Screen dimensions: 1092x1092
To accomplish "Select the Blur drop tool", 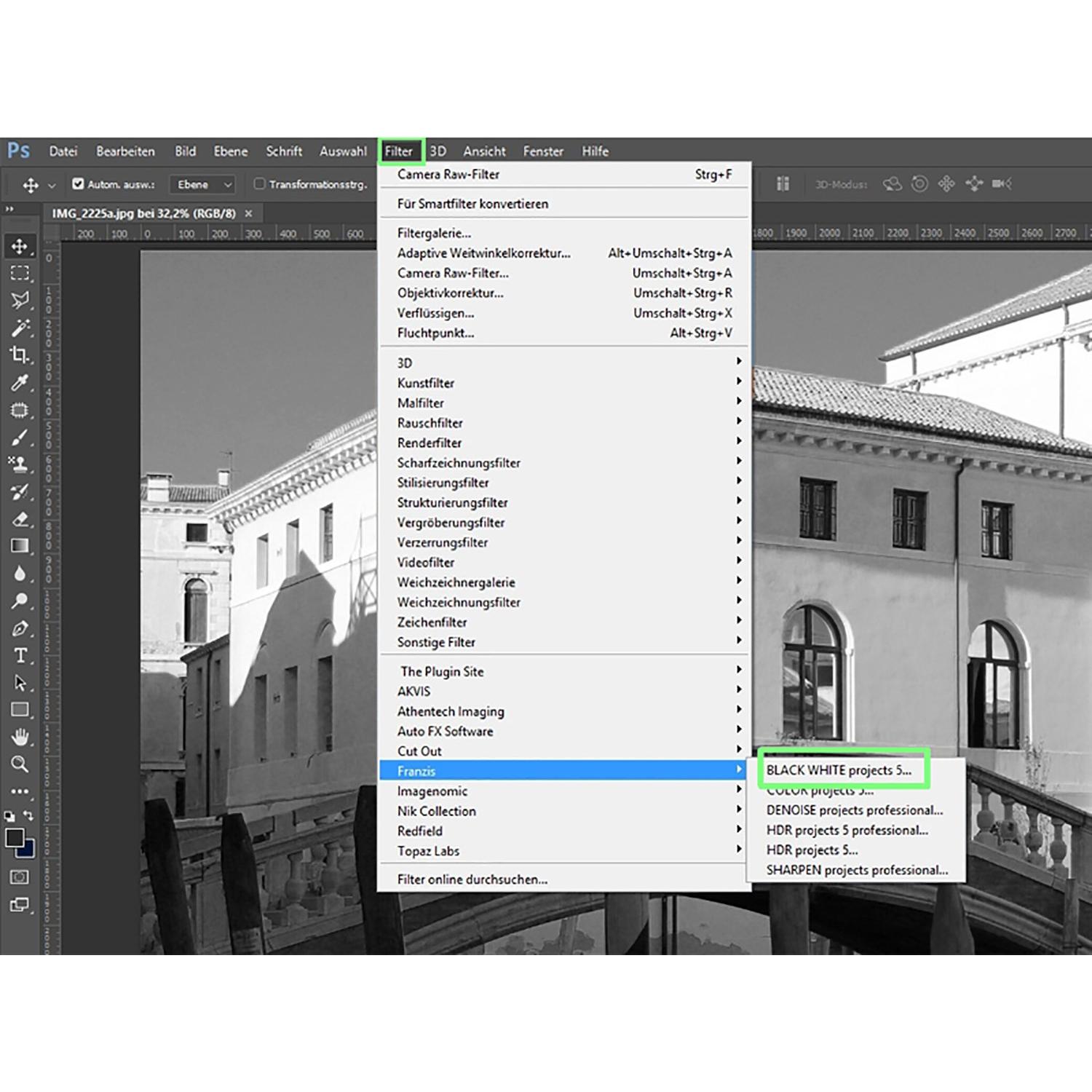I will point(20,574).
